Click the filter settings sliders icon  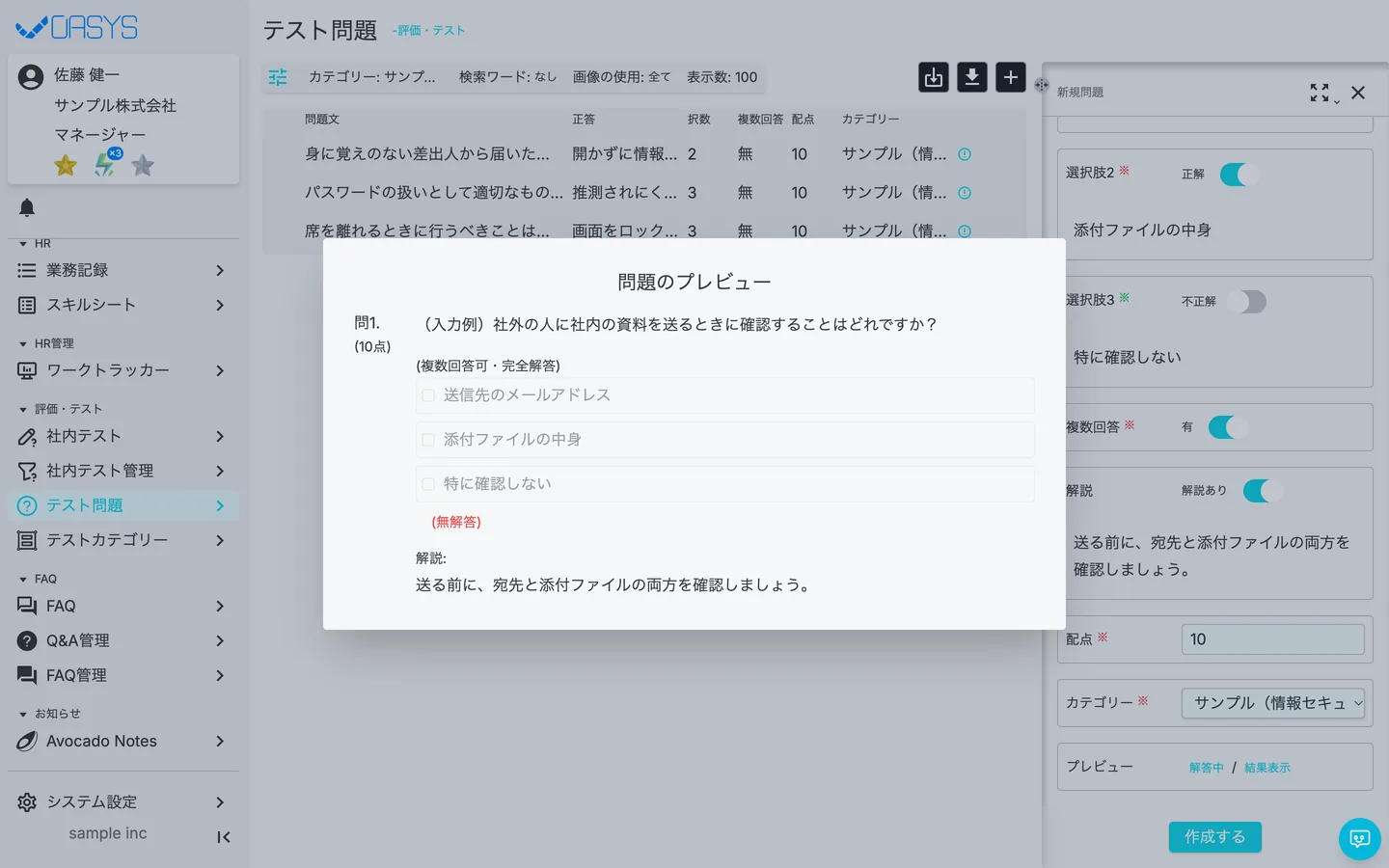(278, 77)
